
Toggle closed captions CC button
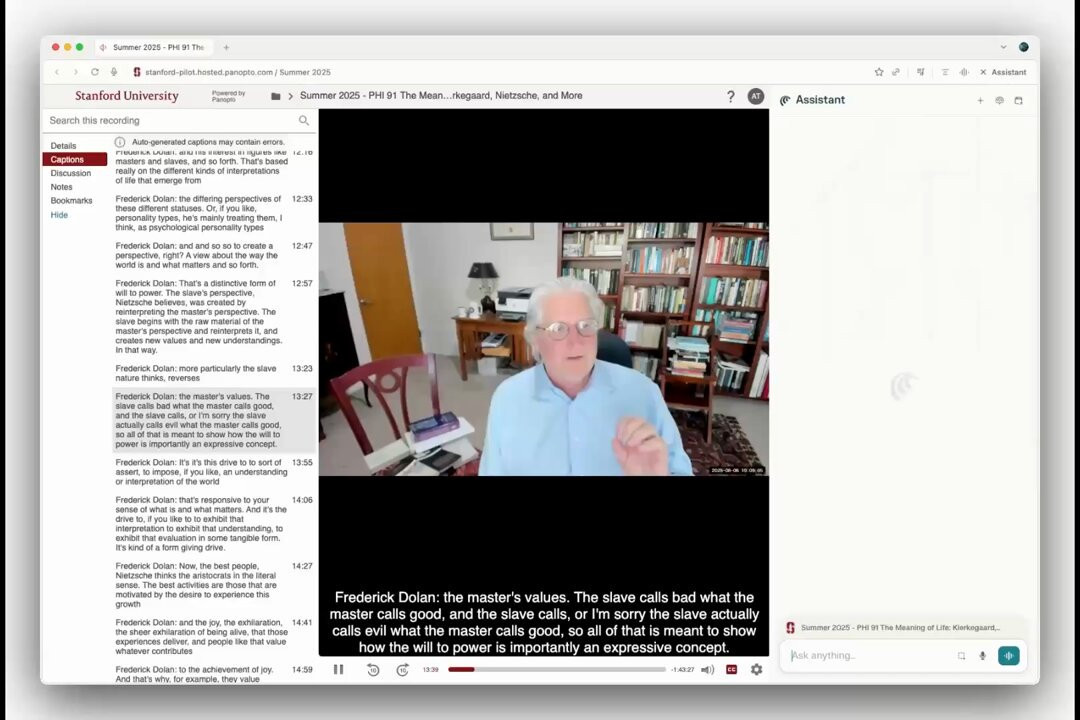[x=731, y=670]
